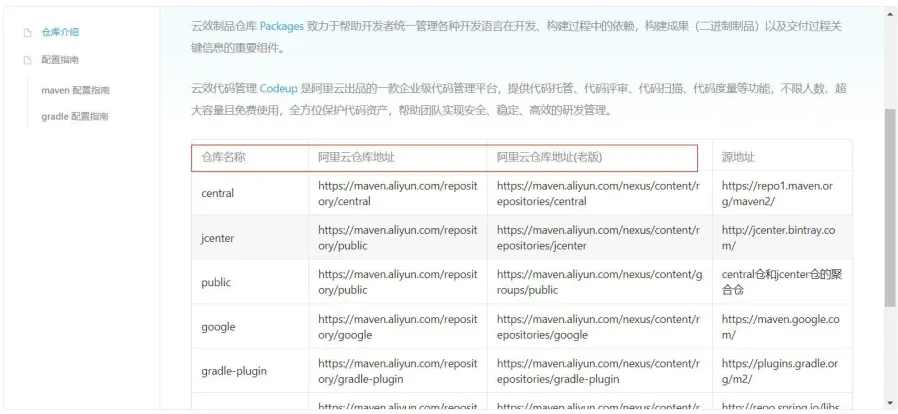Expand the 配置指南 sidebar section

(60, 60)
